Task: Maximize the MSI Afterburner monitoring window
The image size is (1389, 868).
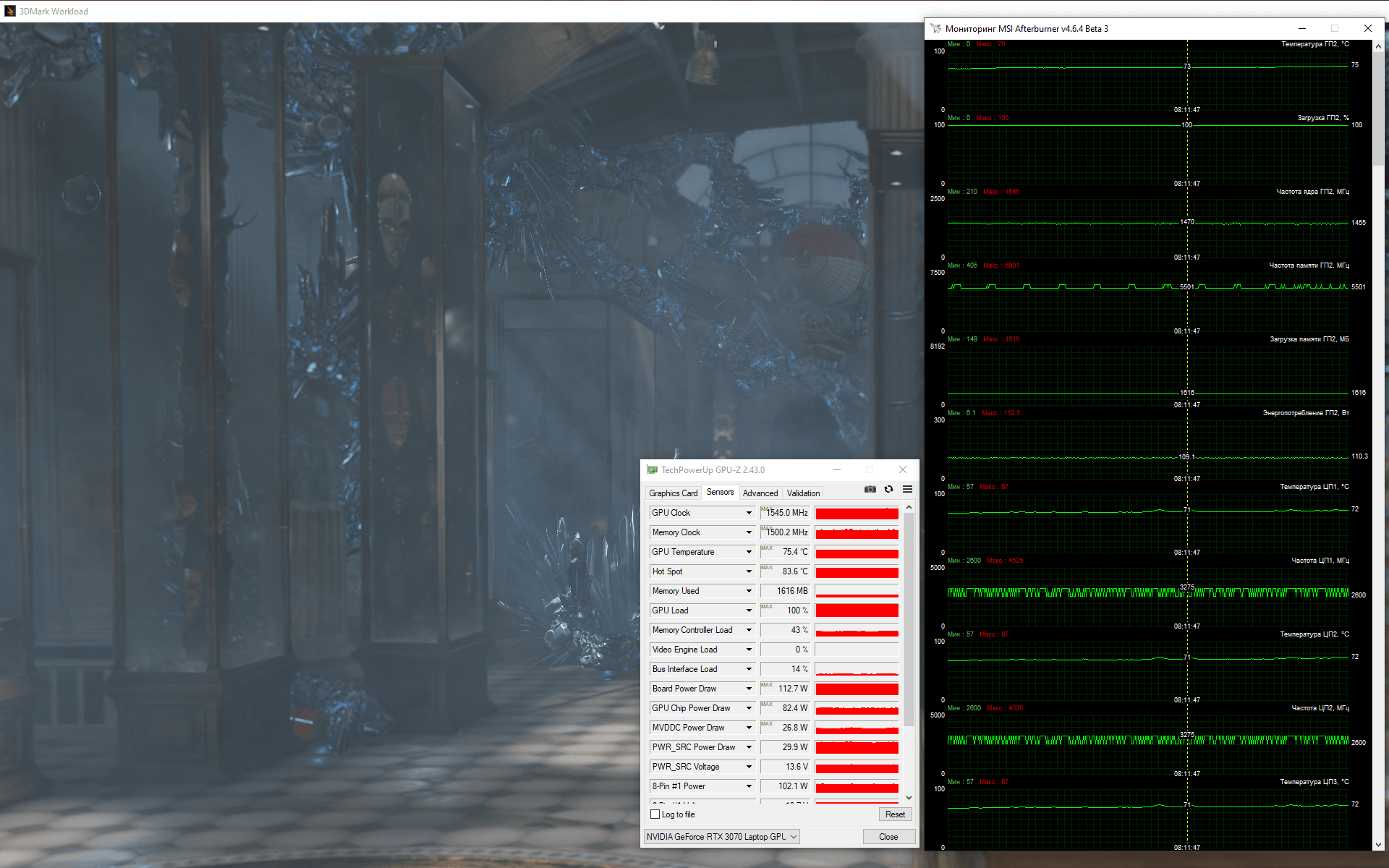Action: (1335, 29)
